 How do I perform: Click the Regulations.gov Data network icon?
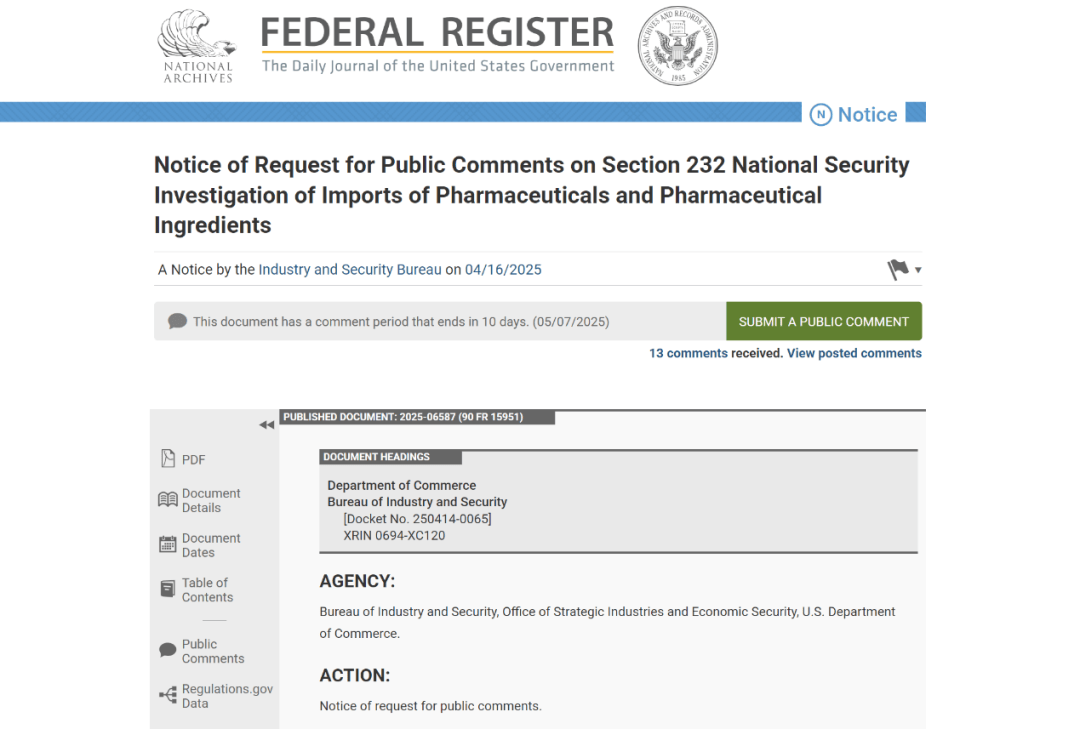click(x=168, y=695)
